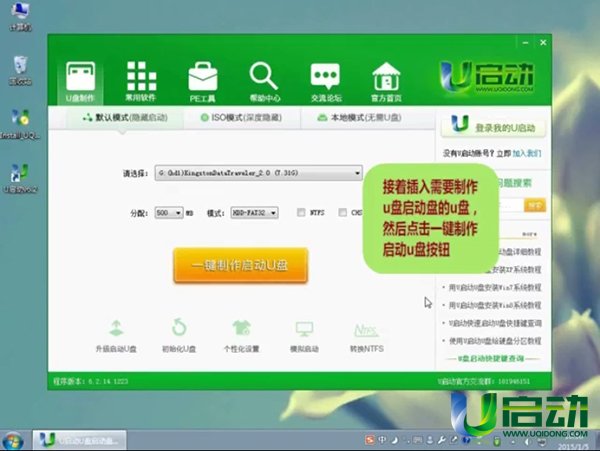Open PE工具 briefcase icon
Viewport: 600px width, 451px height.
pos(202,82)
